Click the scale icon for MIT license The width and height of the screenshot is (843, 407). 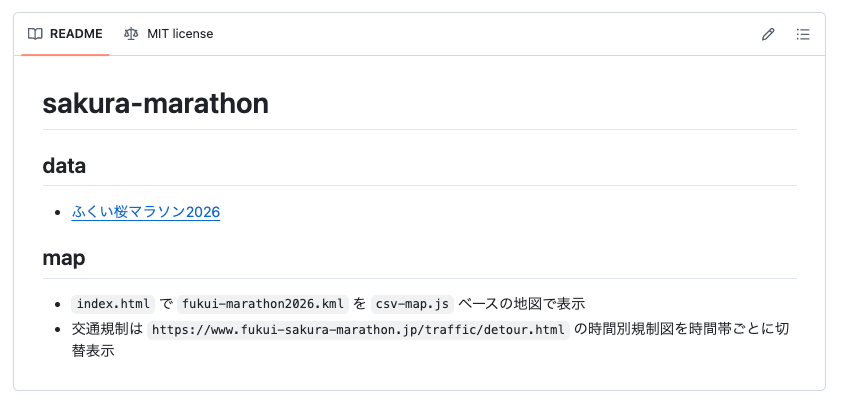click(131, 34)
